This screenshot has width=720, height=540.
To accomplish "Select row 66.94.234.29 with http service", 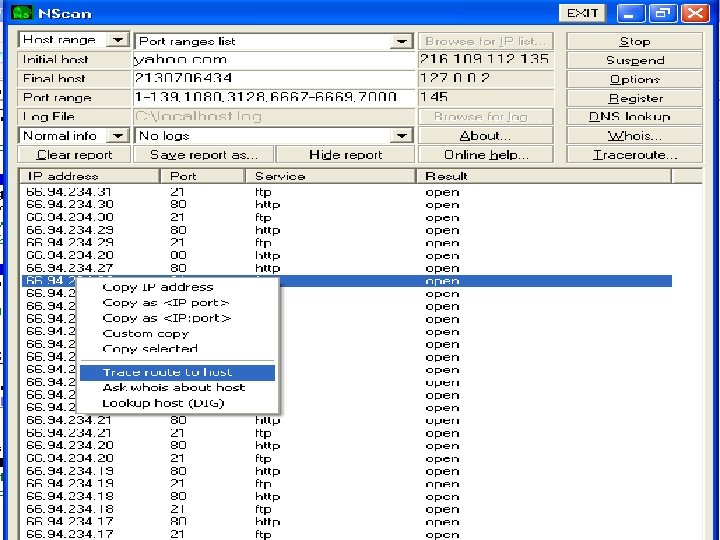I will (x=347, y=230).
